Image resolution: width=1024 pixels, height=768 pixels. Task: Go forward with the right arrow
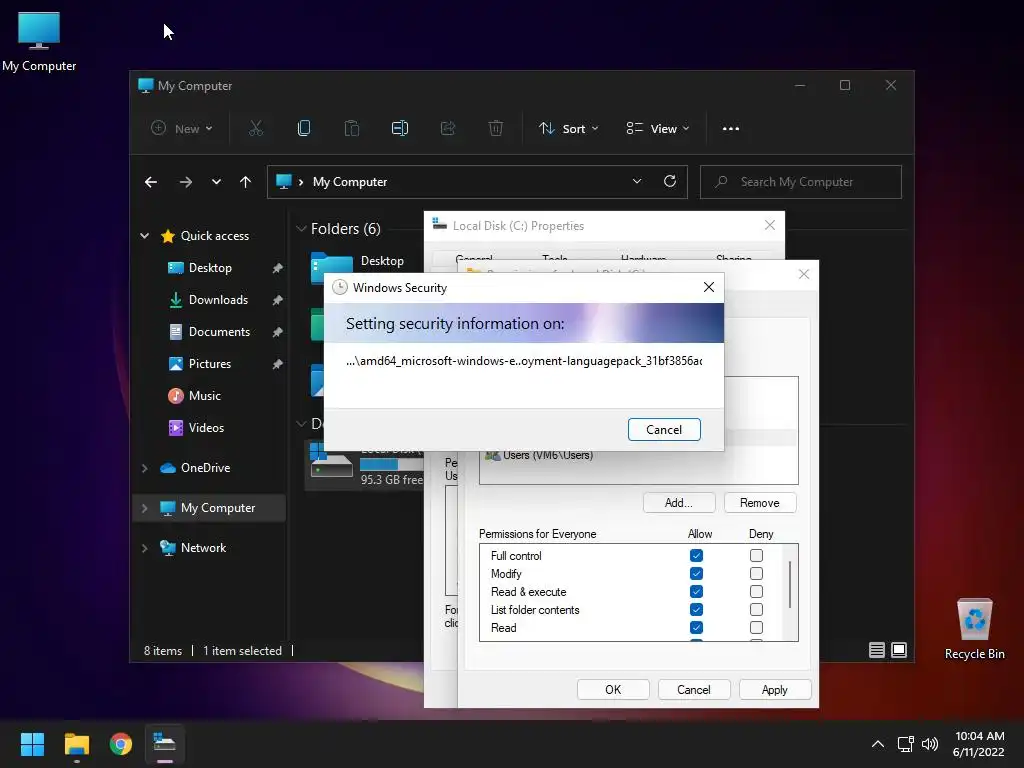click(x=185, y=182)
